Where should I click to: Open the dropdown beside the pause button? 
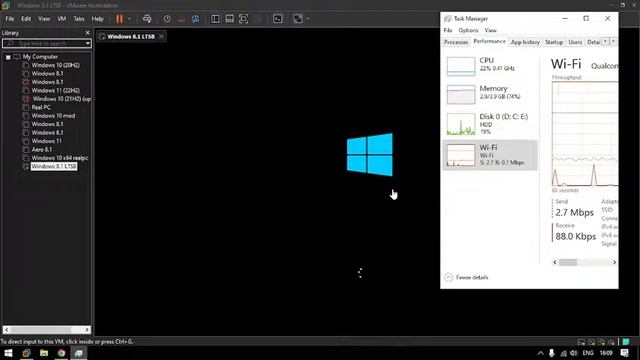129,19
